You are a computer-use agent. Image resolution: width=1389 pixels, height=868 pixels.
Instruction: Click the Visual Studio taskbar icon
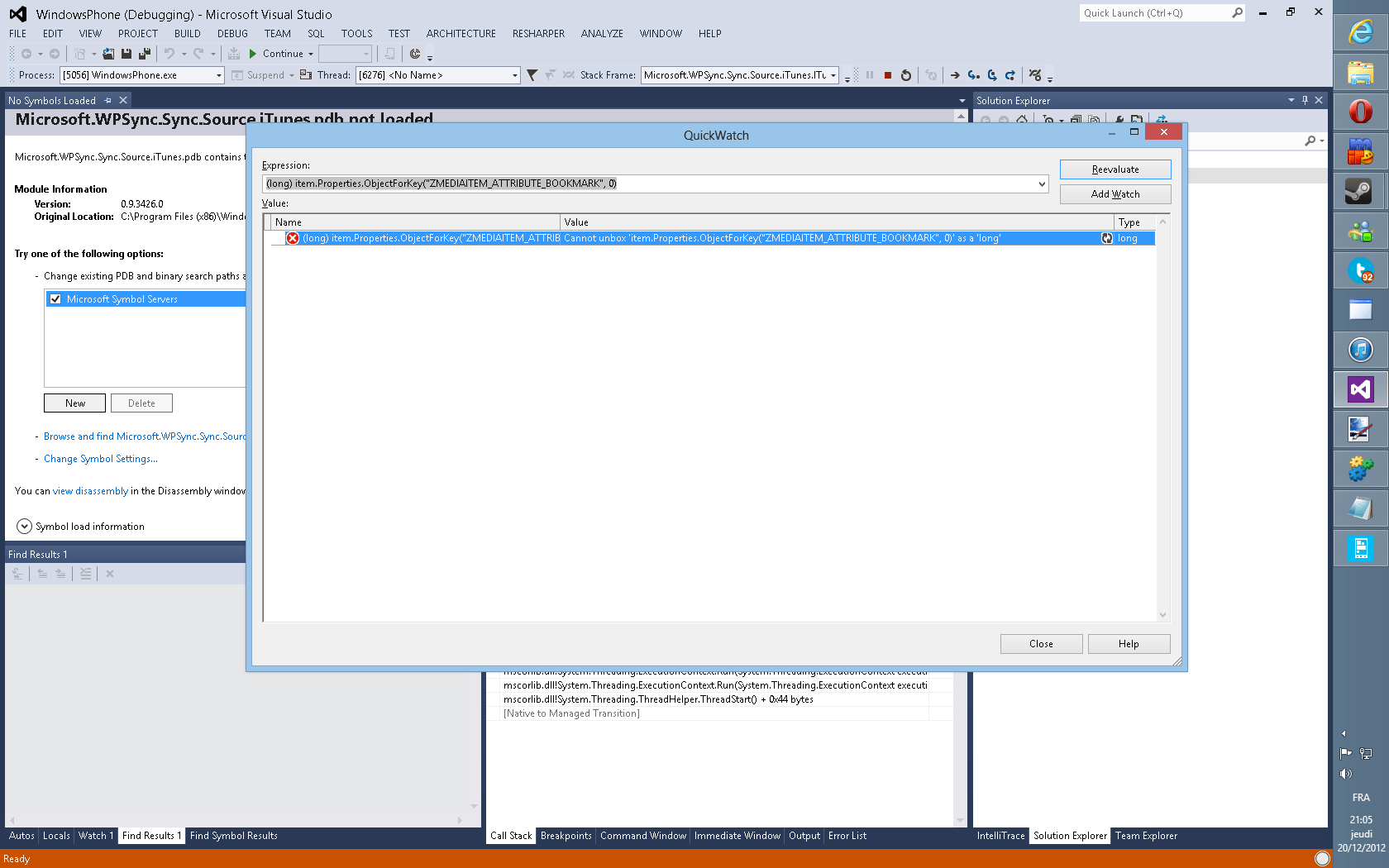click(x=1361, y=389)
